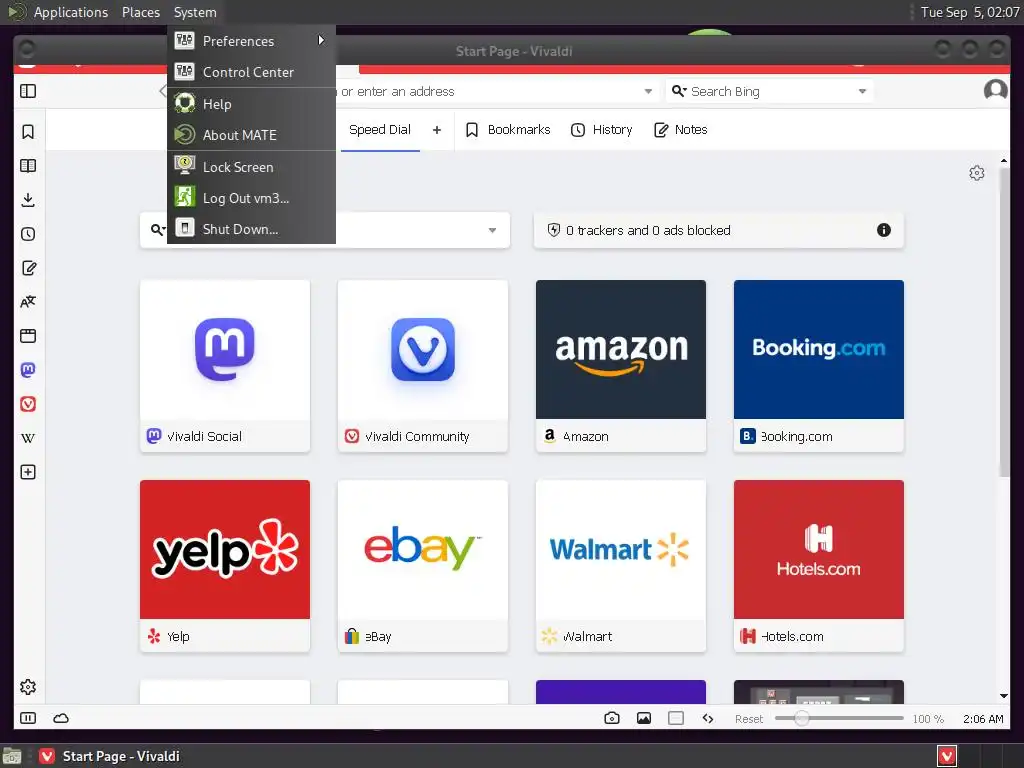Open Control Center from System menu
Screen dimensions: 1024x768
(251, 72)
